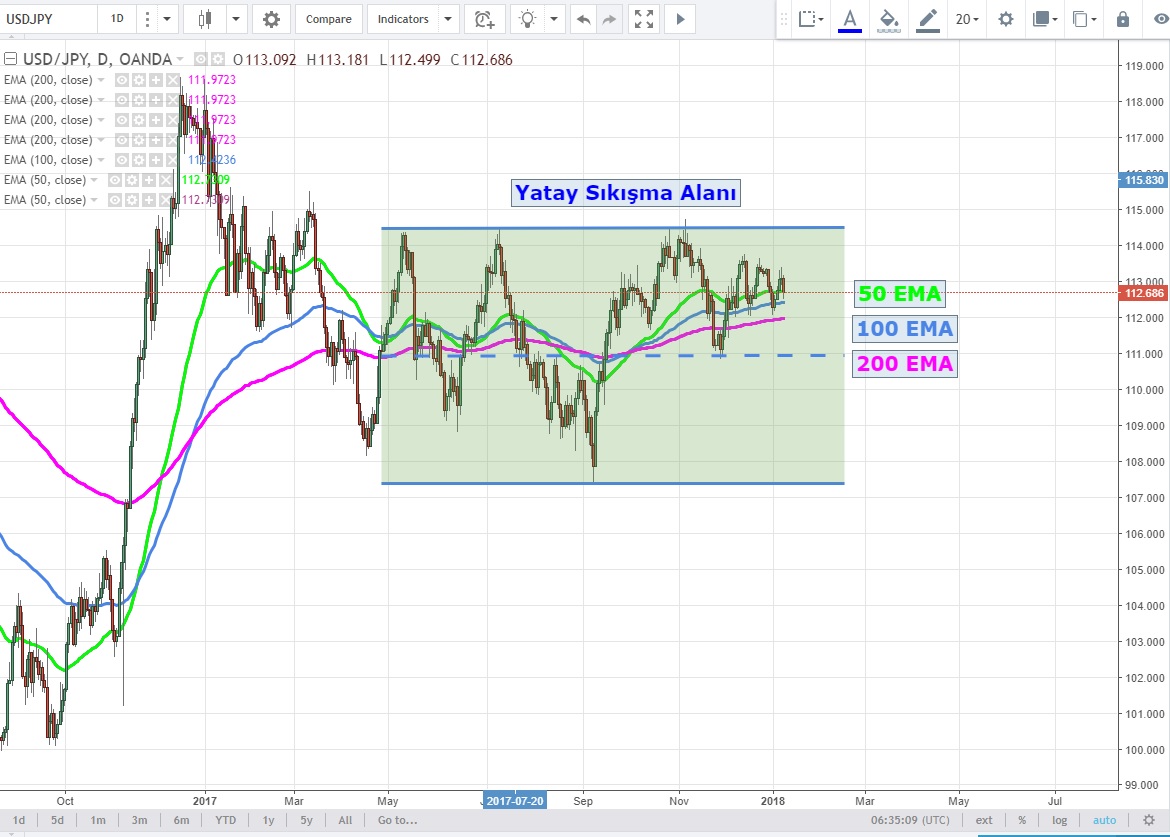Open the font size 20 dropdown

pos(967,19)
